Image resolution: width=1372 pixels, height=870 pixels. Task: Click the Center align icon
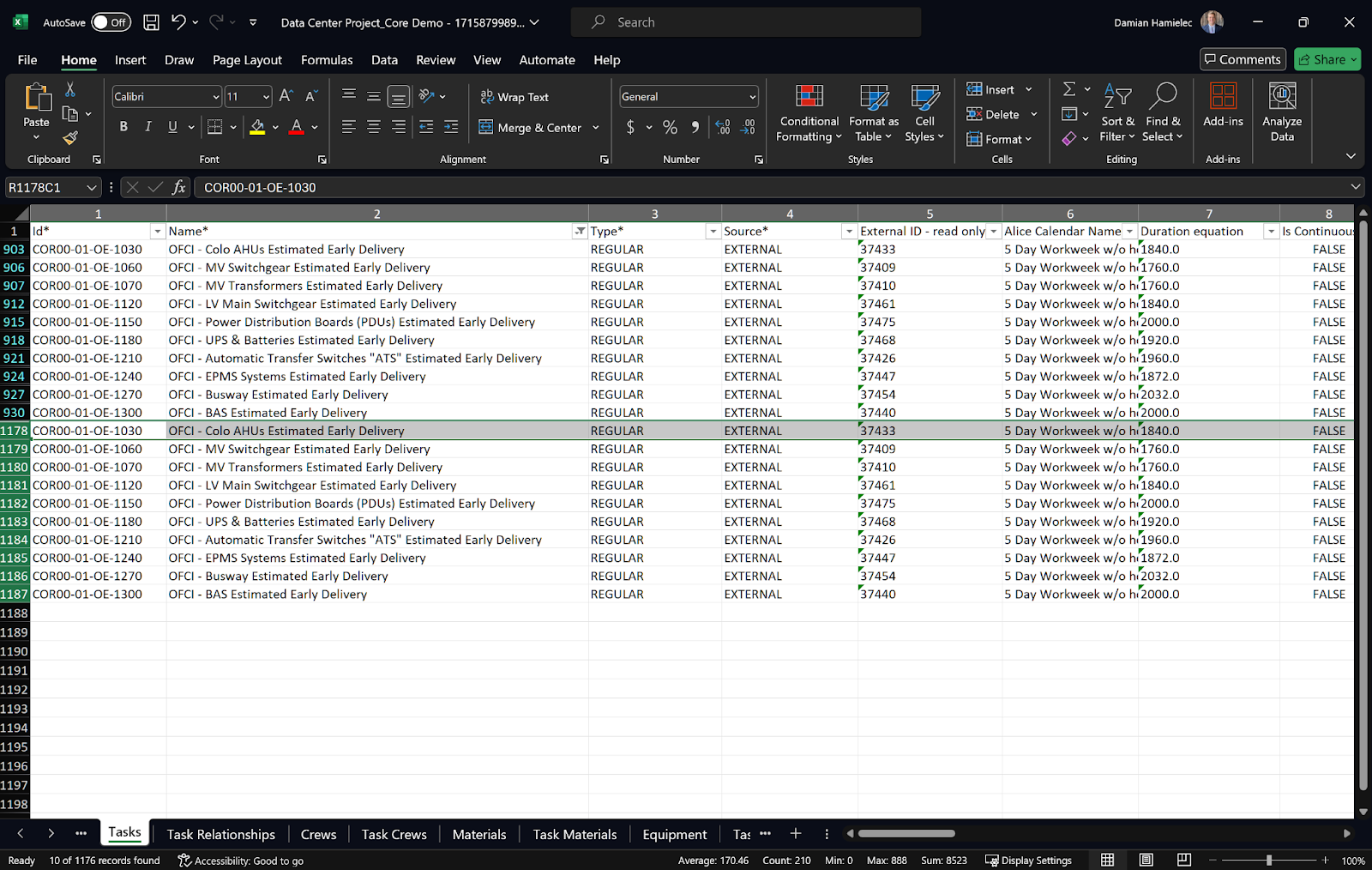374,127
